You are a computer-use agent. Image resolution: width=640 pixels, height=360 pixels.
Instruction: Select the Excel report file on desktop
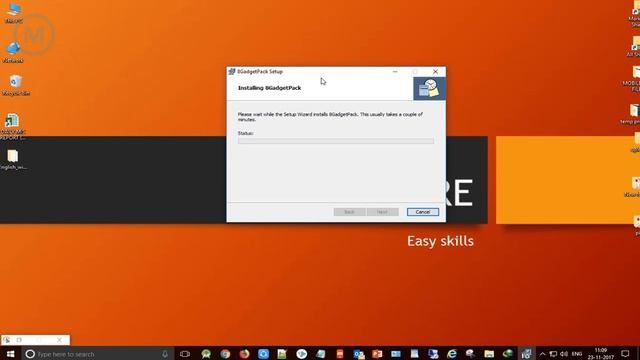(x=13, y=127)
